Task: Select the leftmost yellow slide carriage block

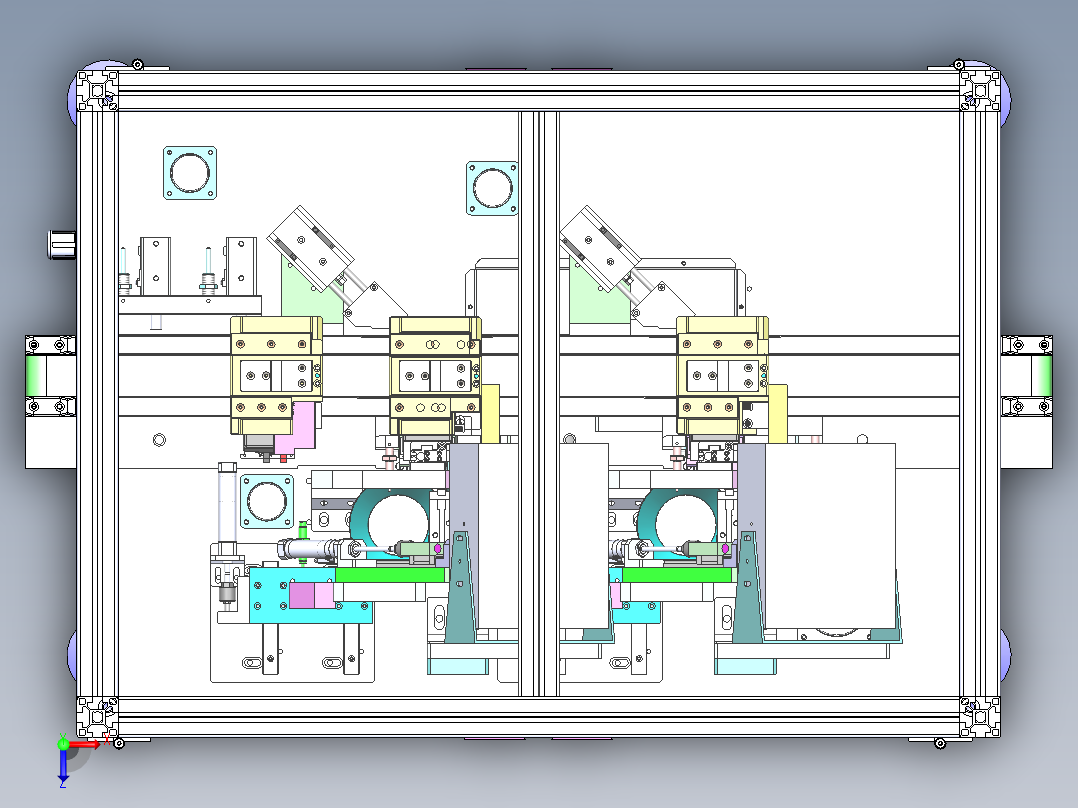Action: (x=276, y=375)
